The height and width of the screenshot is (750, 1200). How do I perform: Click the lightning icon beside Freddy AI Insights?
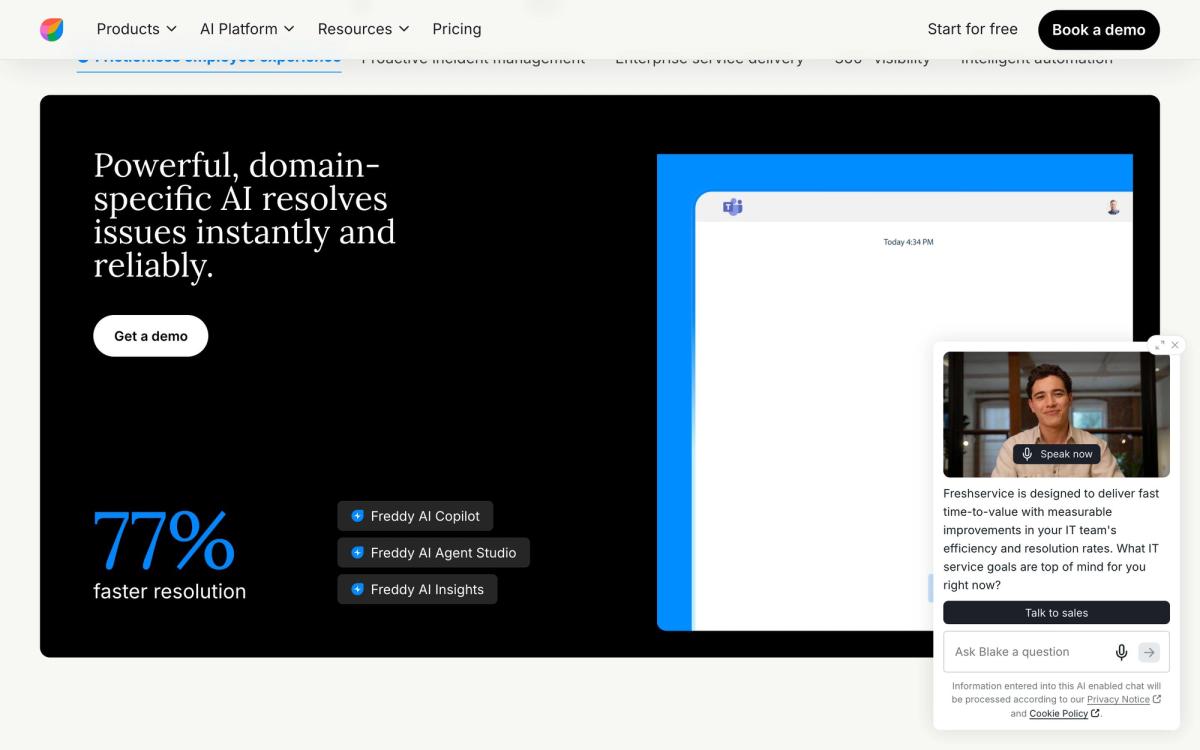click(357, 589)
